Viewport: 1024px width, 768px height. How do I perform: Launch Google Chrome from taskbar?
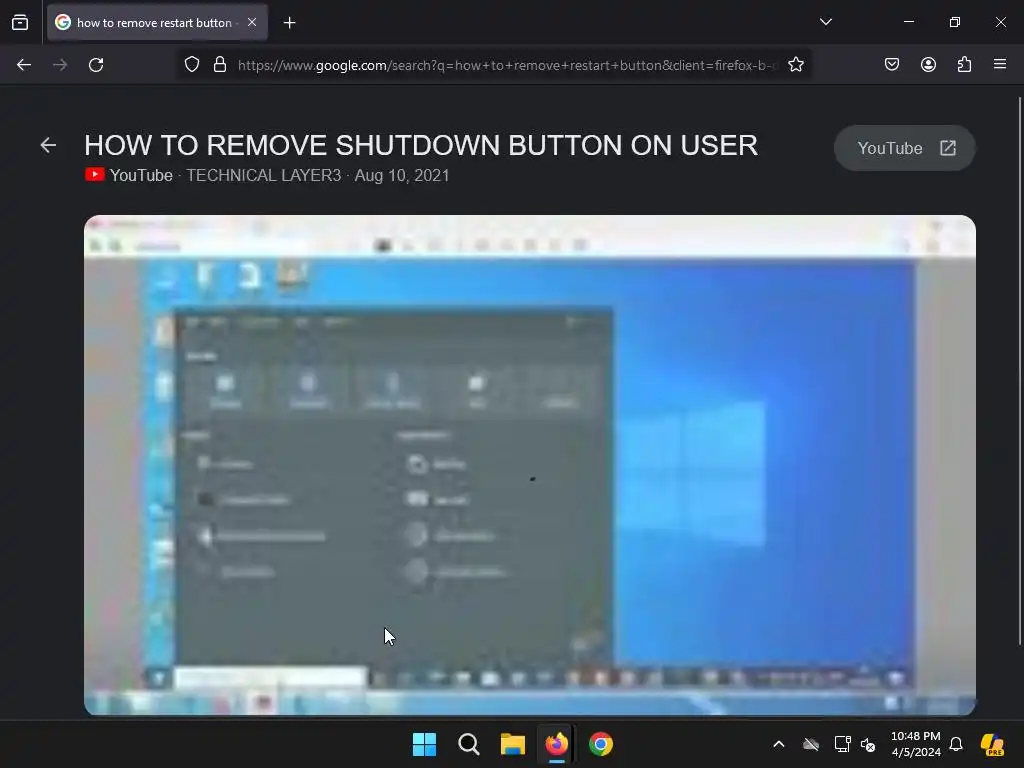point(601,744)
